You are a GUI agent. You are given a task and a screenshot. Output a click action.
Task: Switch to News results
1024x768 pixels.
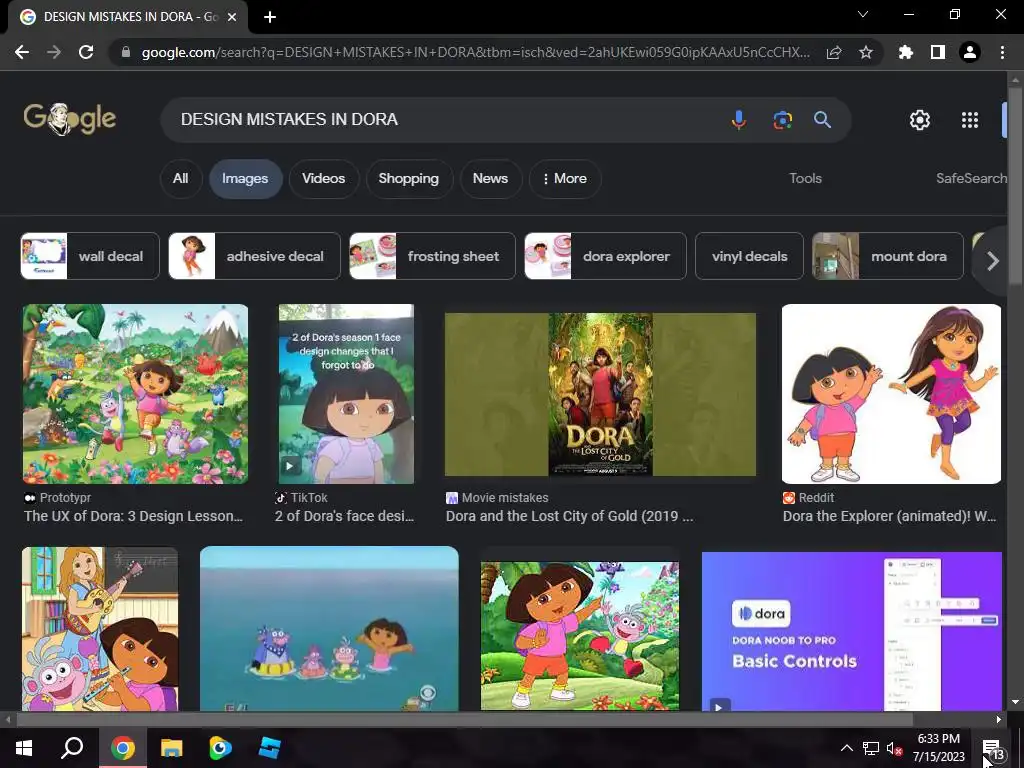tap(490, 178)
